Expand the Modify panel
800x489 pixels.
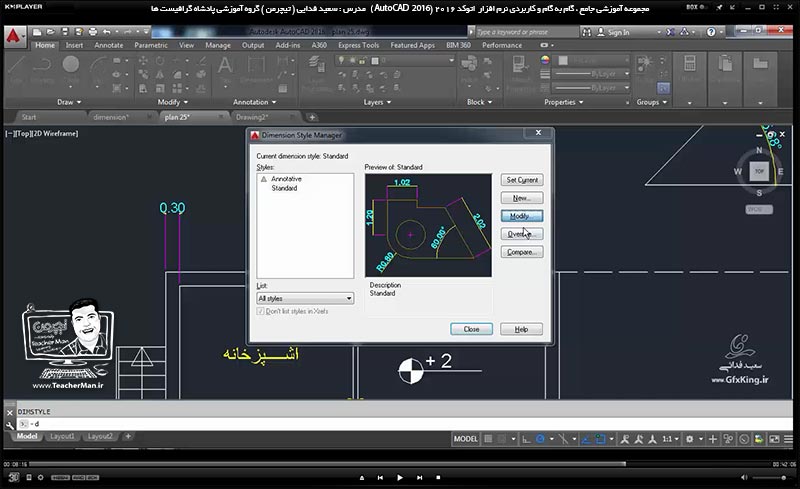point(173,102)
